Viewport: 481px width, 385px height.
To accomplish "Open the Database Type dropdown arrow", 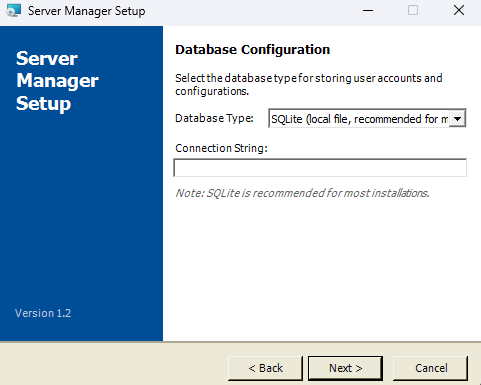I will point(457,119).
